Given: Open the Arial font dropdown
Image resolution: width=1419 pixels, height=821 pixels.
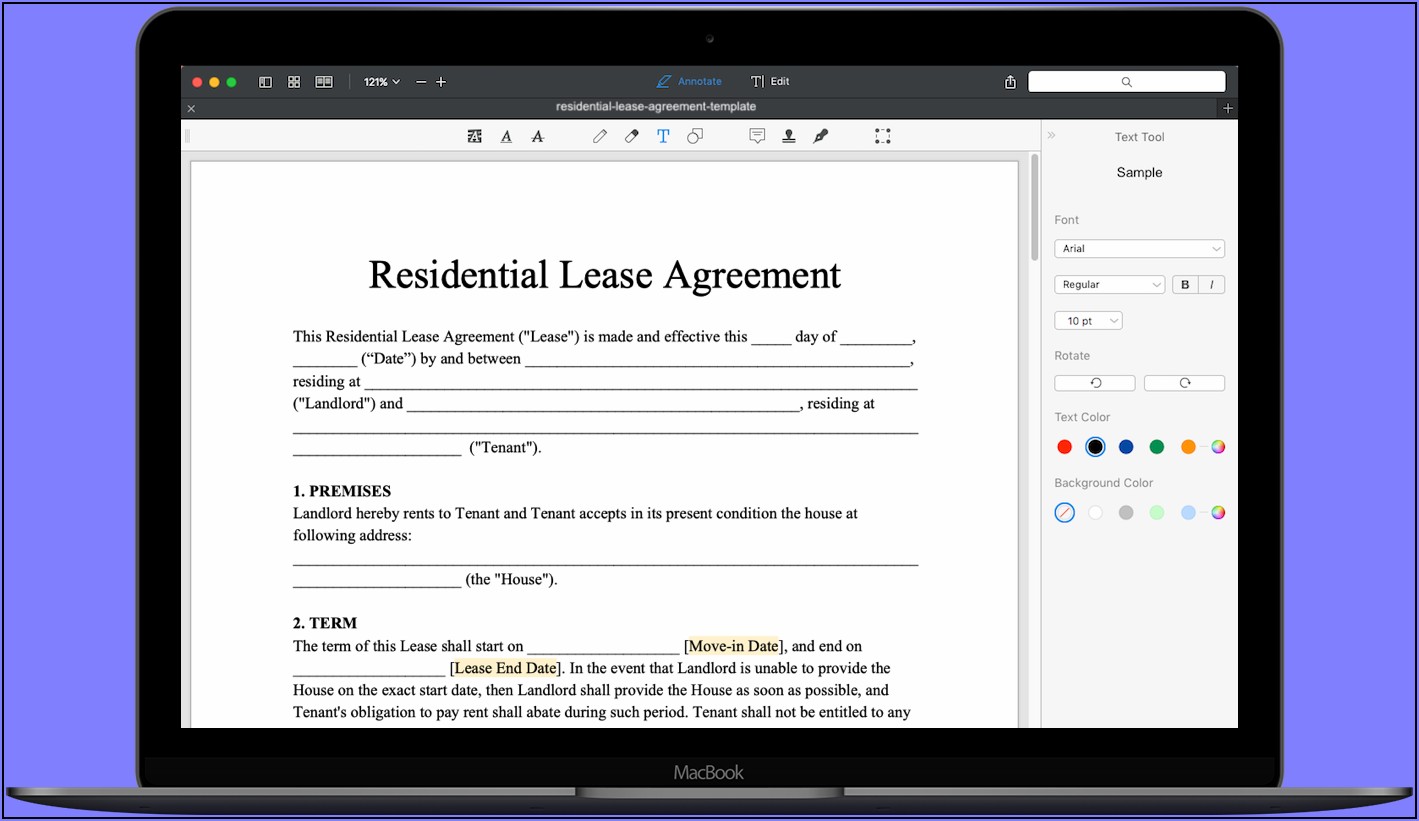Looking at the screenshot, I should point(1139,249).
